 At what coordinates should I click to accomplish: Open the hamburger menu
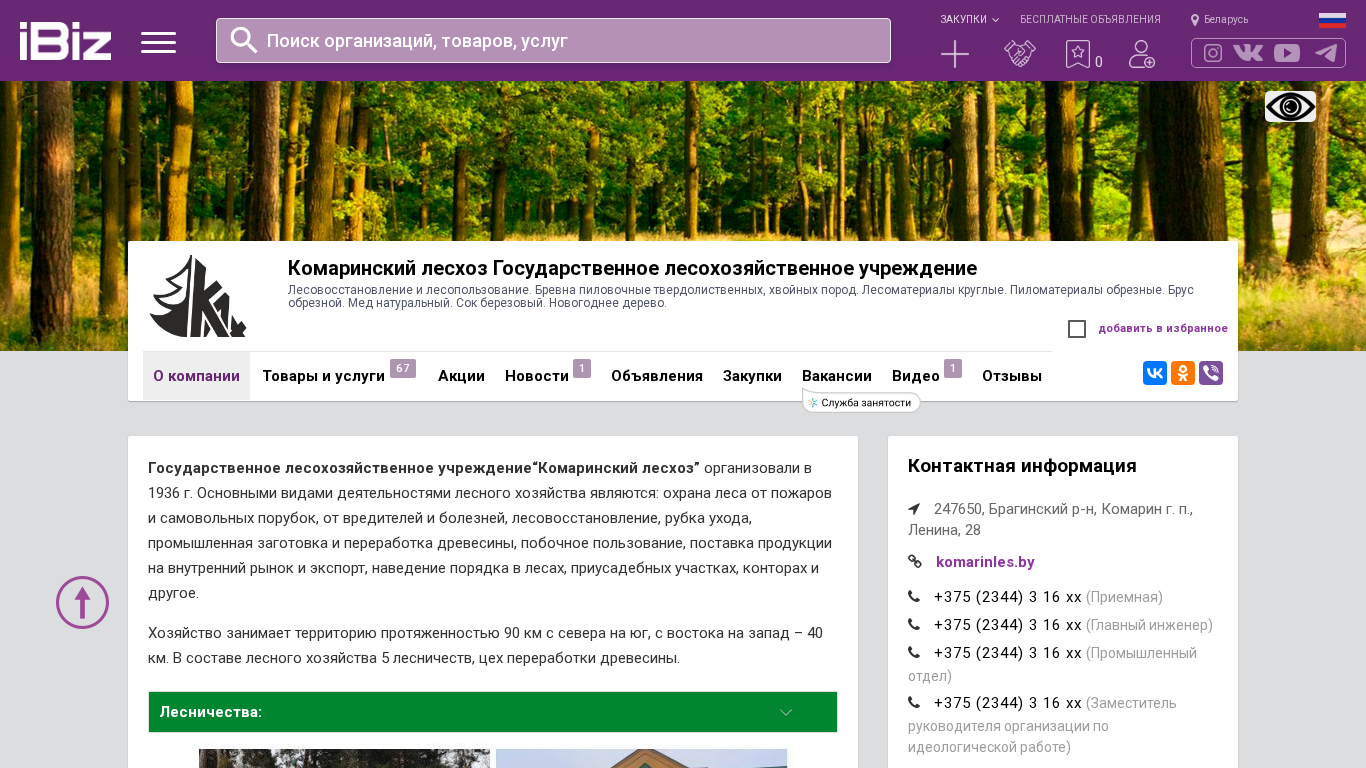[158, 42]
